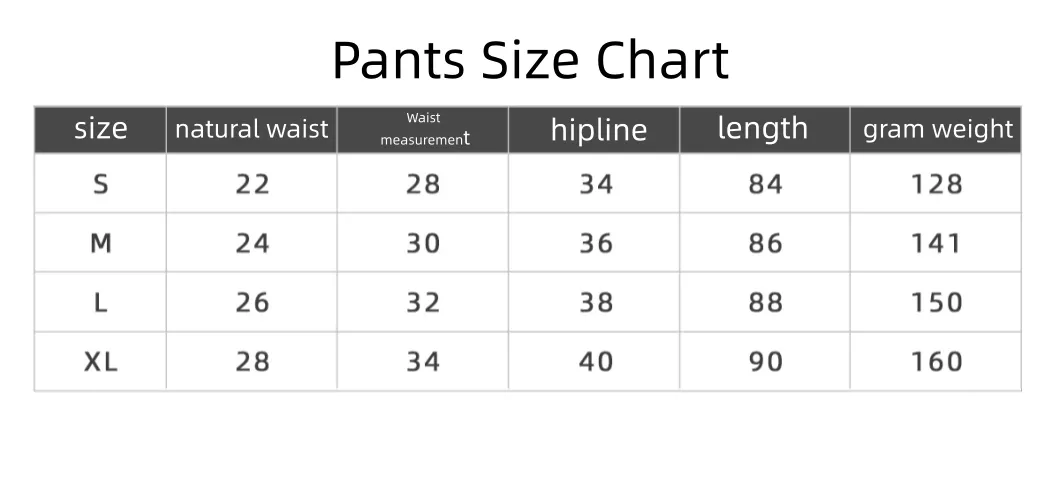Click the length value 88 for size L

click(x=765, y=302)
